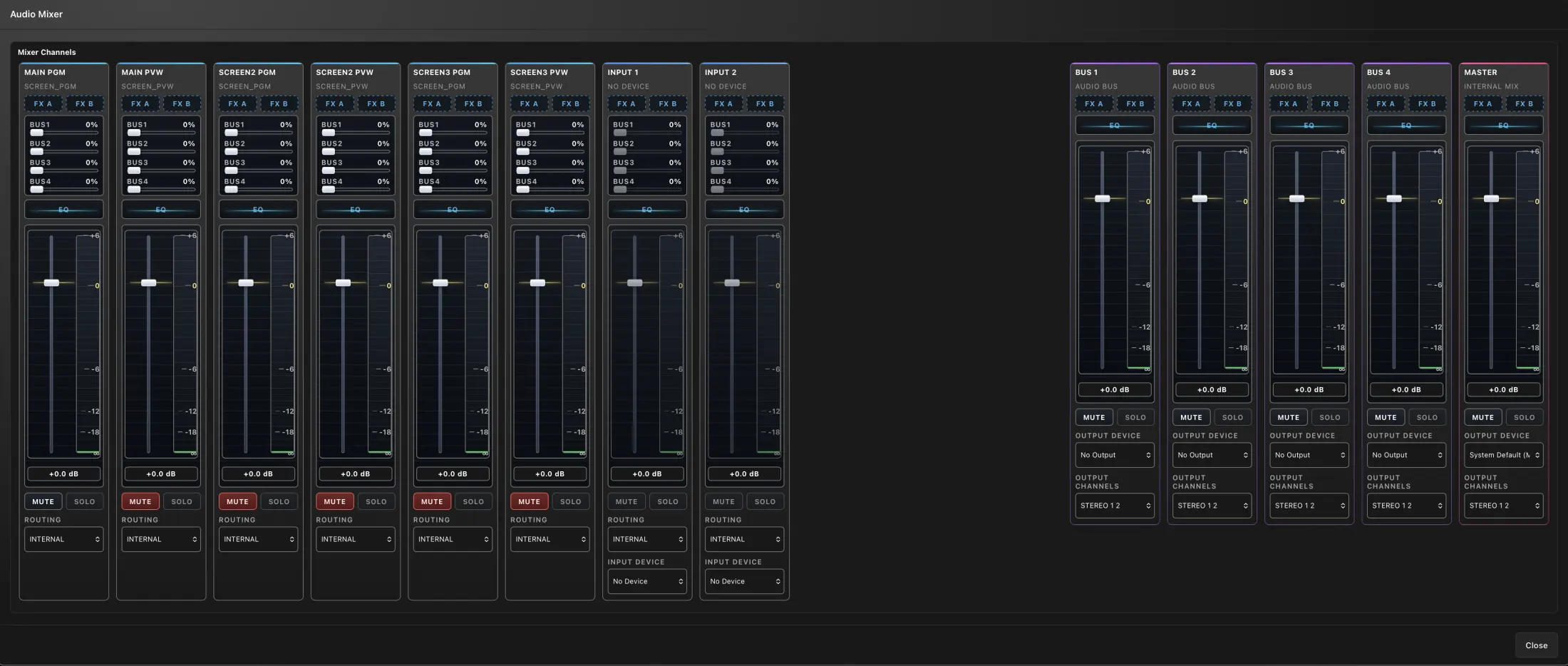Viewport: 1568px width, 666px height.
Task: Solo the SCREEN3 PGM channel
Action: pos(473,501)
